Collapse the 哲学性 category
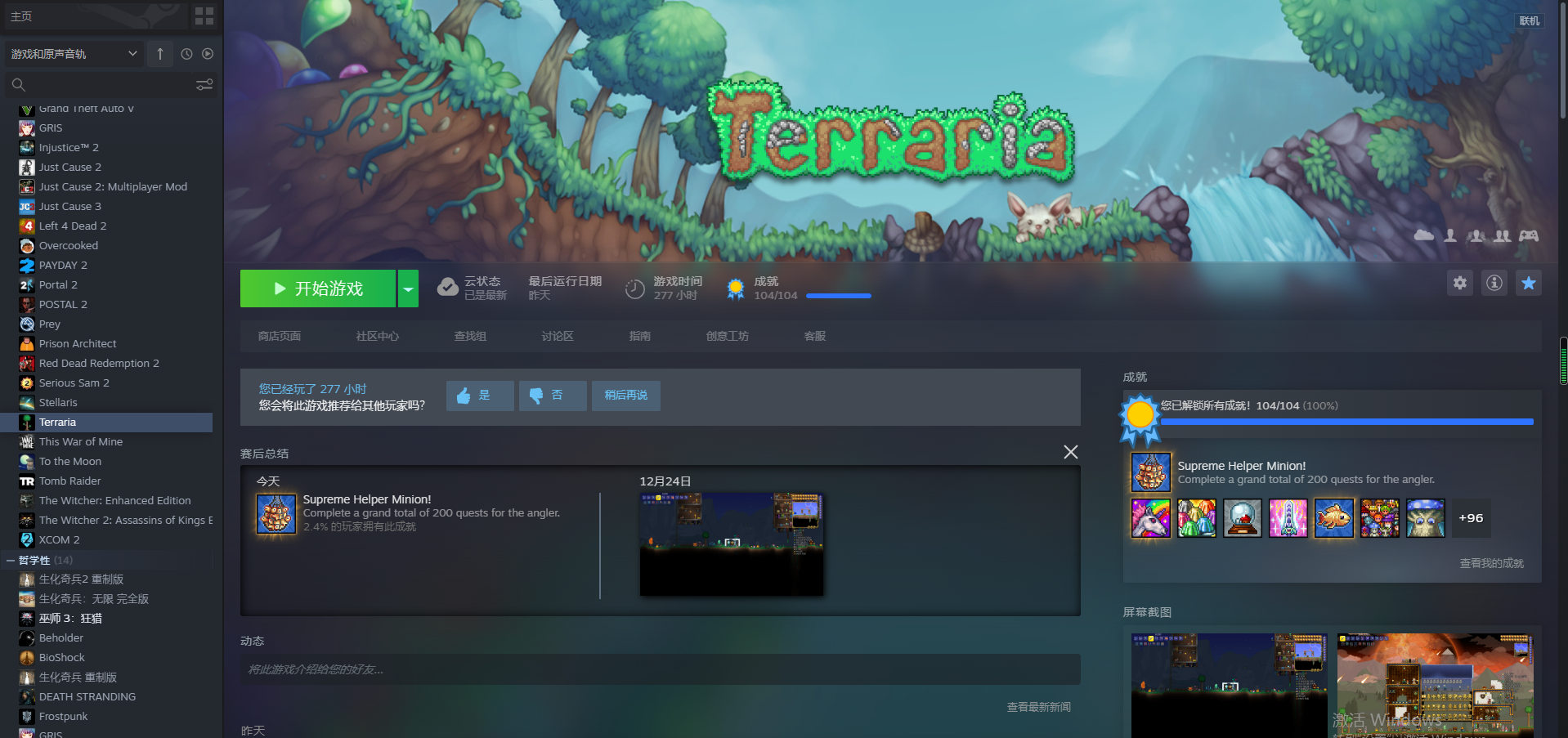This screenshot has height=738, width=1568. pyautogui.click(x=11, y=561)
